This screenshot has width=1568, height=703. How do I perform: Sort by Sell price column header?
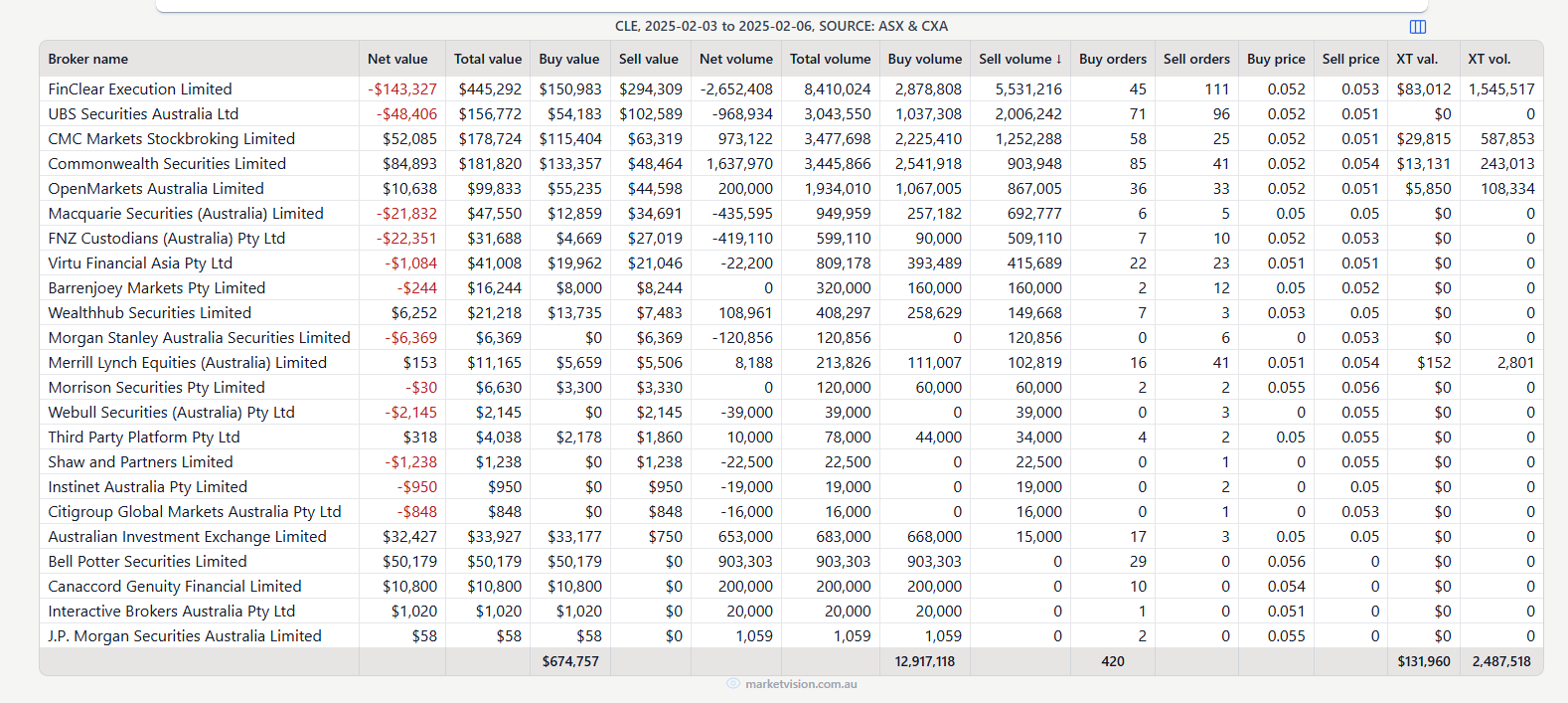[1351, 59]
